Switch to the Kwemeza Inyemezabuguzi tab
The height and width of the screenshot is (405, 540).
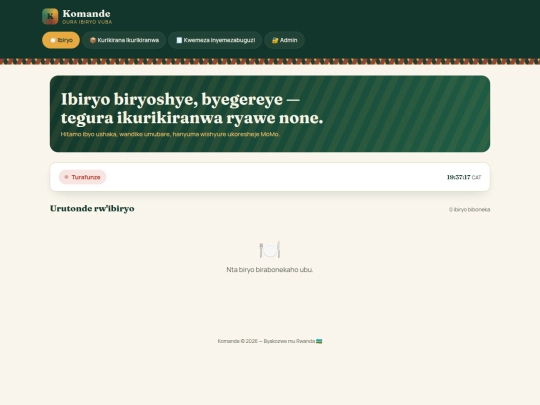coord(215,40)
